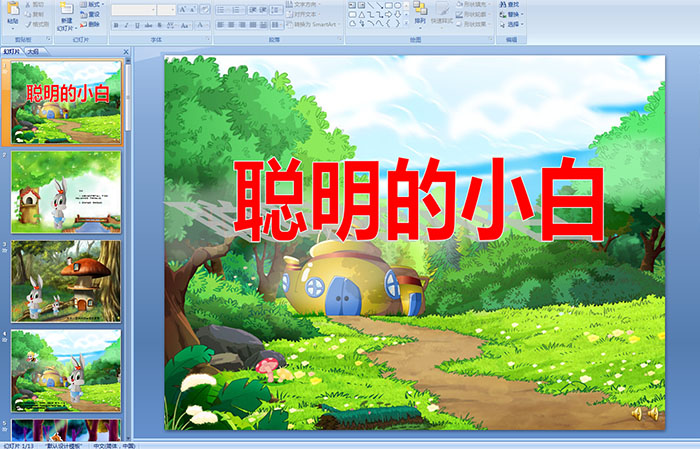
Task: Open the Drawing group dialog launcher
Action: click(x=491, y=39)
